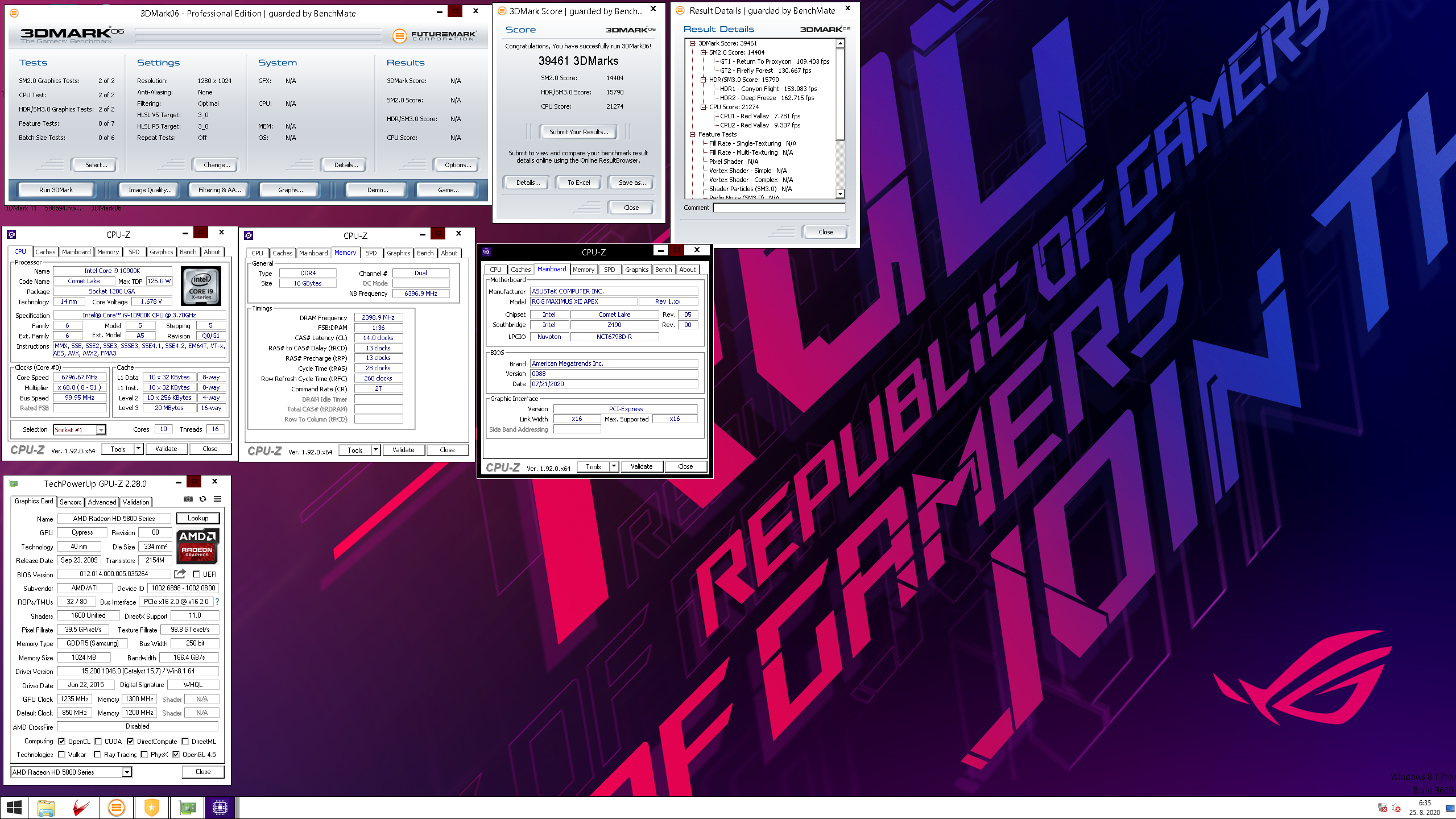This screenshot has width=1456, height=819.
Task: Open the Advanced tab in GPU-Z
Action: [x=102, y=502]
